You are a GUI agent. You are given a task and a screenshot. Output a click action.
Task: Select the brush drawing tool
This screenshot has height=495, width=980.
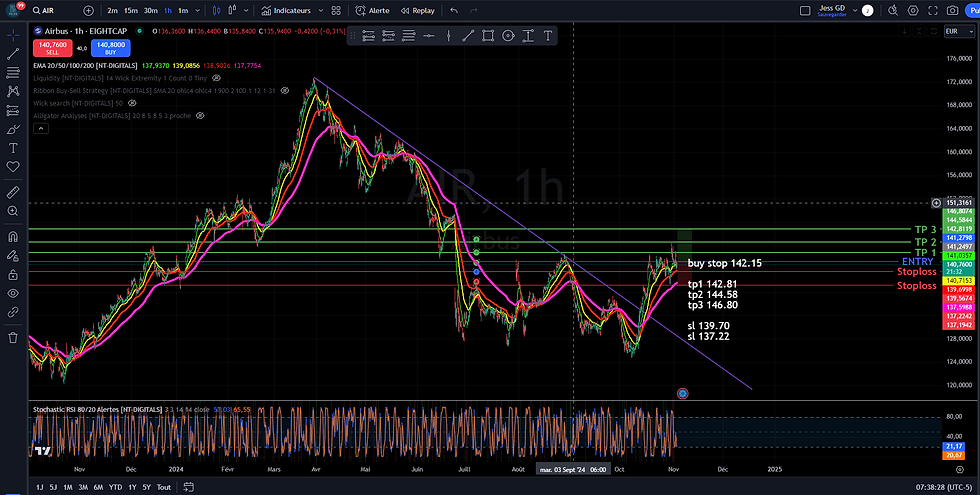pos(12,129)
